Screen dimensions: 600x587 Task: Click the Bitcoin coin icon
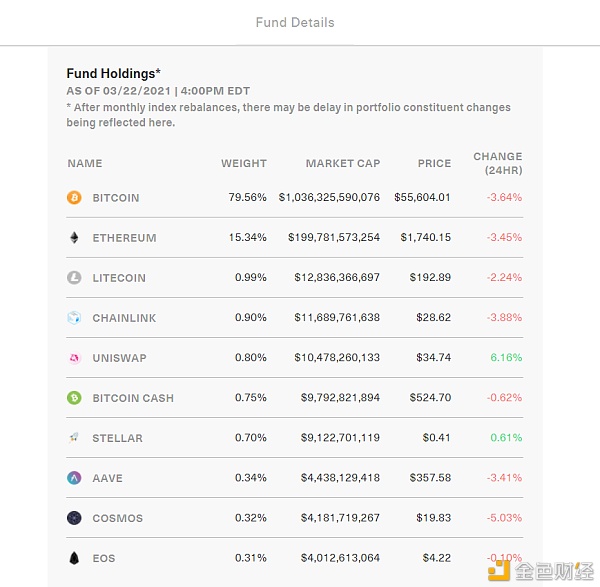point(74,198)
